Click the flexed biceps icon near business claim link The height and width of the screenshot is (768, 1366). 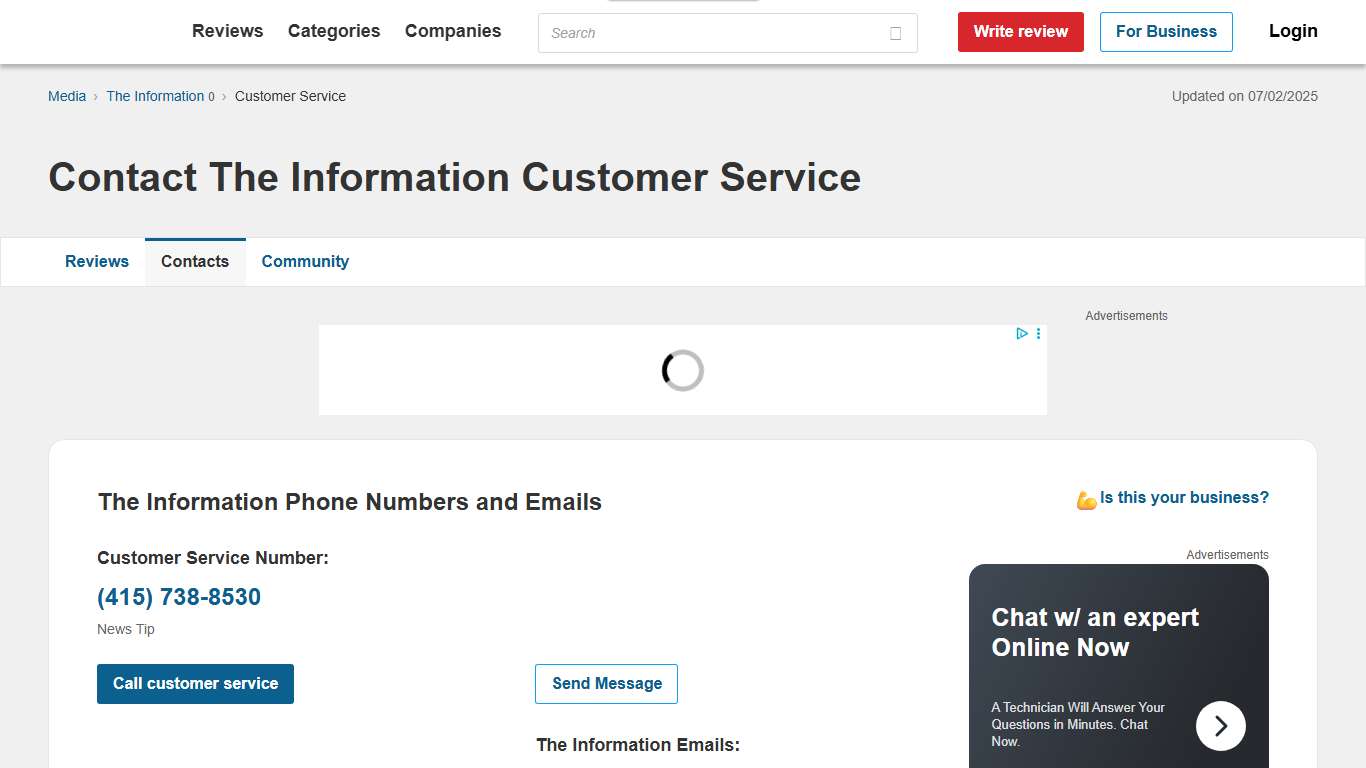1086,497
